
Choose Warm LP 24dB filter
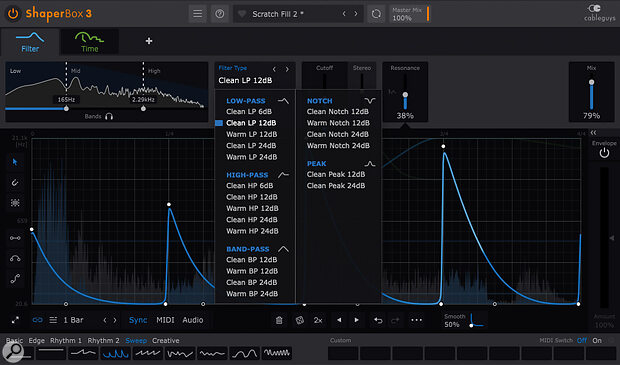[251, 157]
